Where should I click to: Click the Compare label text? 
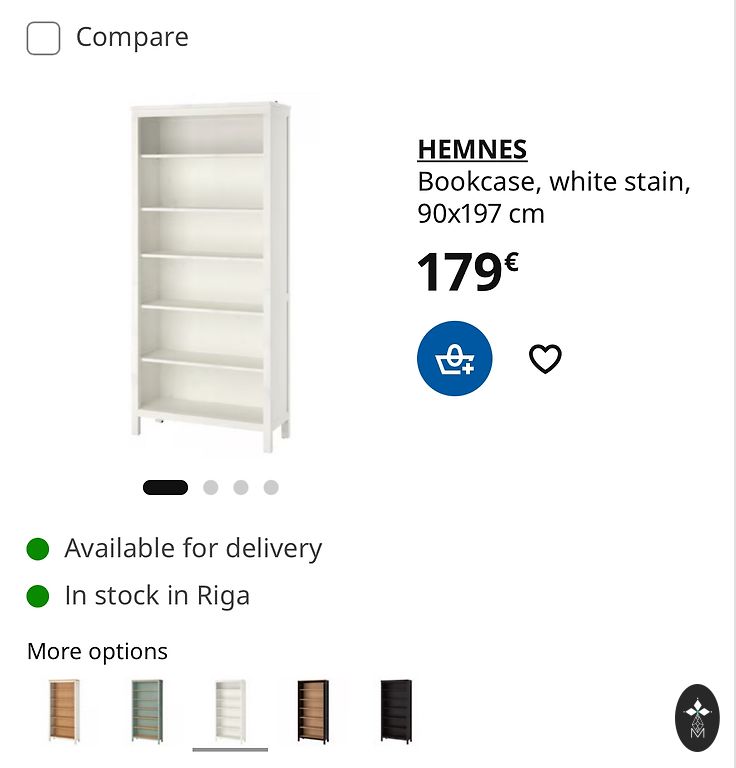pos(132,37)
